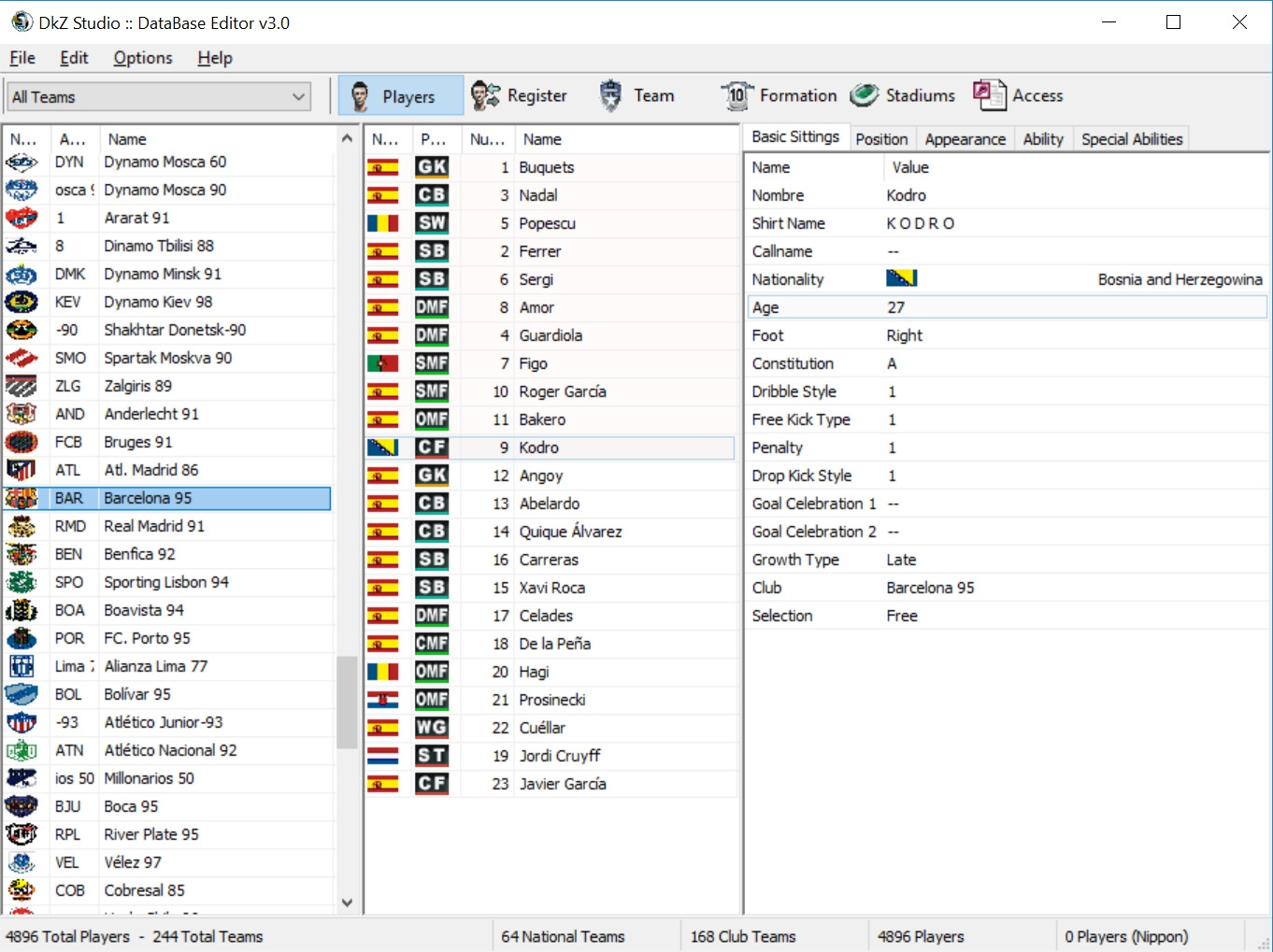Click the Barcelona 95 team crest icon

pos(21,498)
